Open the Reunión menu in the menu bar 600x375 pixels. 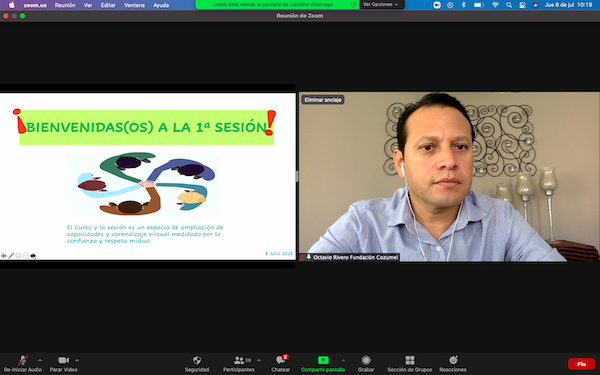pyautogui.click(x=65, y=5)
